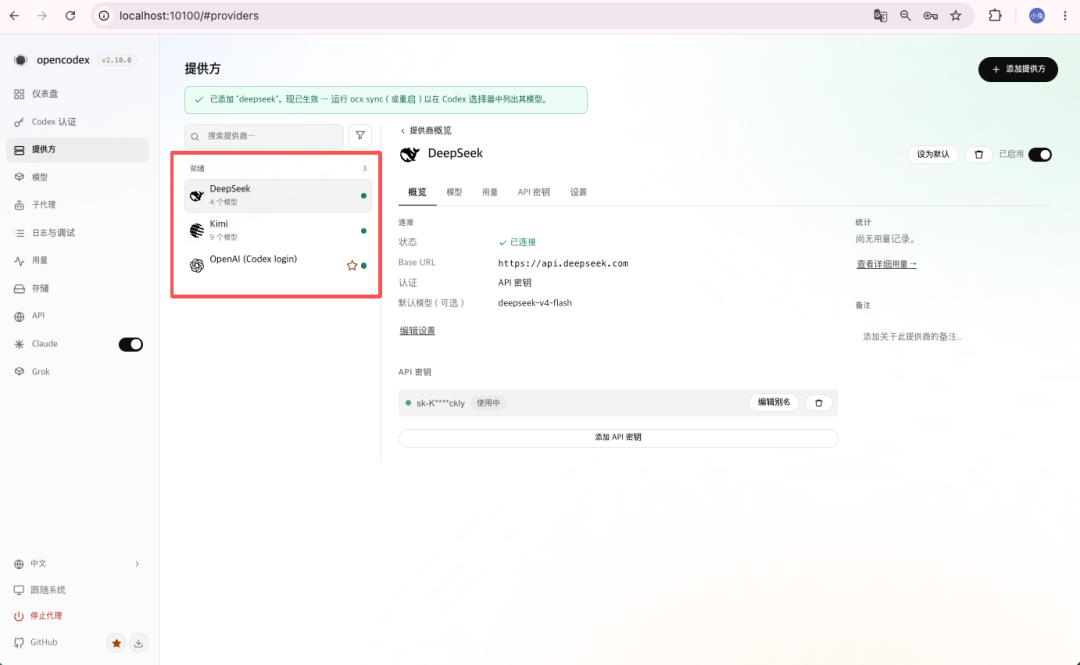Open the browser three-dot menu
Image resolution: width=1080 pixels, height=665 pixels.
click(x=1065, y=15)
